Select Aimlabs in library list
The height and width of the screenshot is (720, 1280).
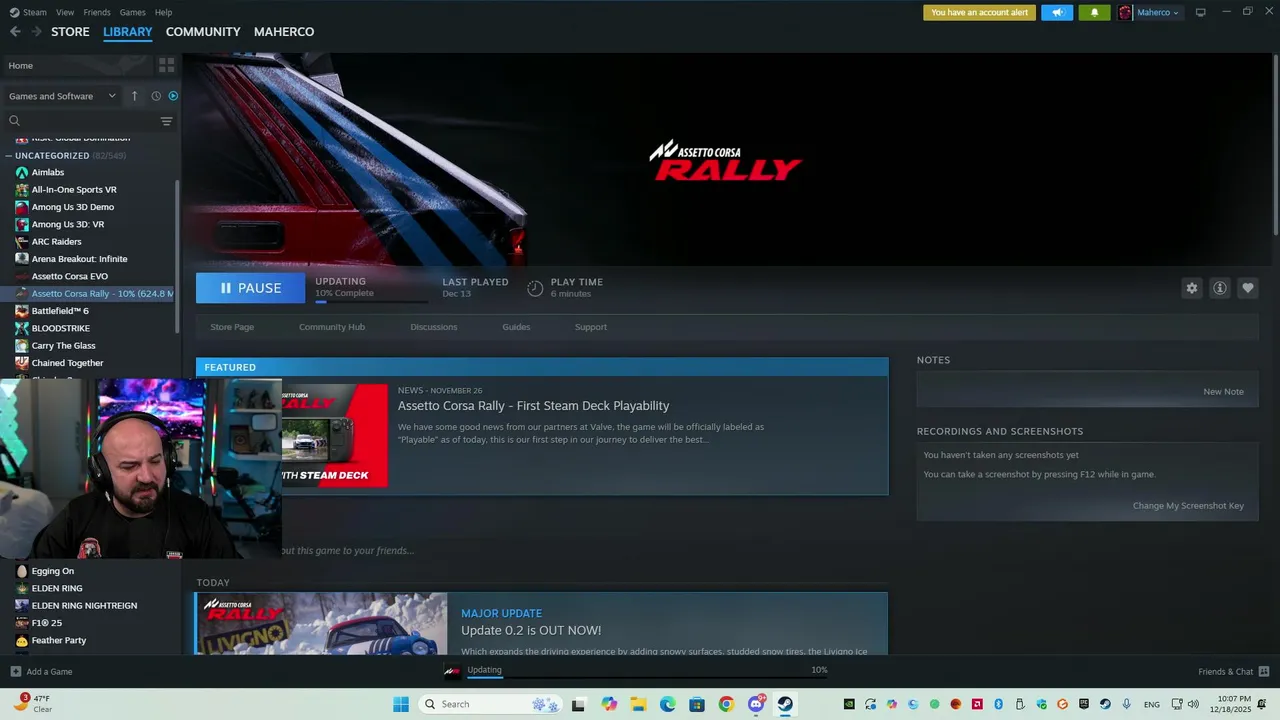pyautogui.click(x=47, y=172)
